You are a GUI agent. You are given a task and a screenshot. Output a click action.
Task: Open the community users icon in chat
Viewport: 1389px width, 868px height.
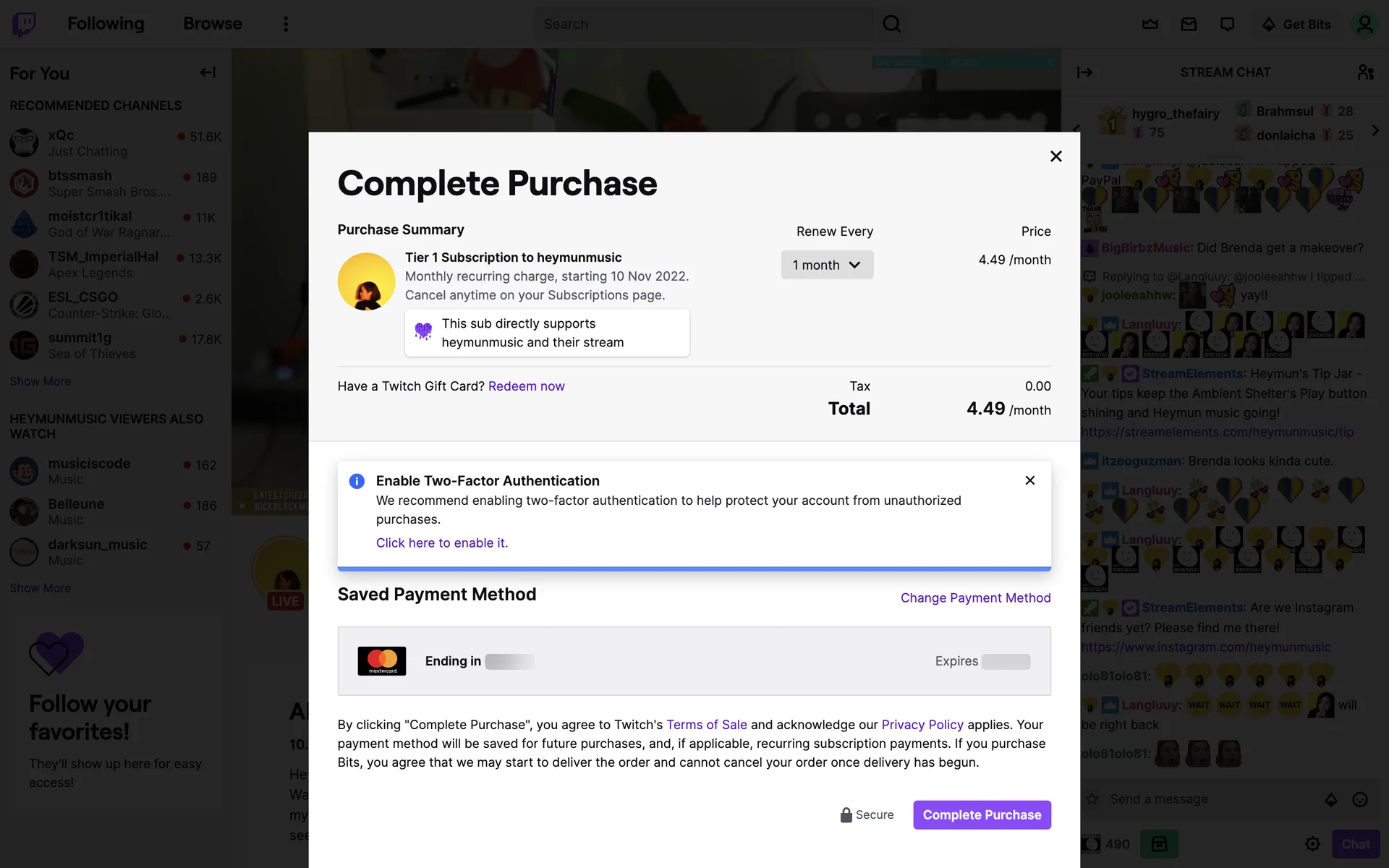[x=1365, y=72]
